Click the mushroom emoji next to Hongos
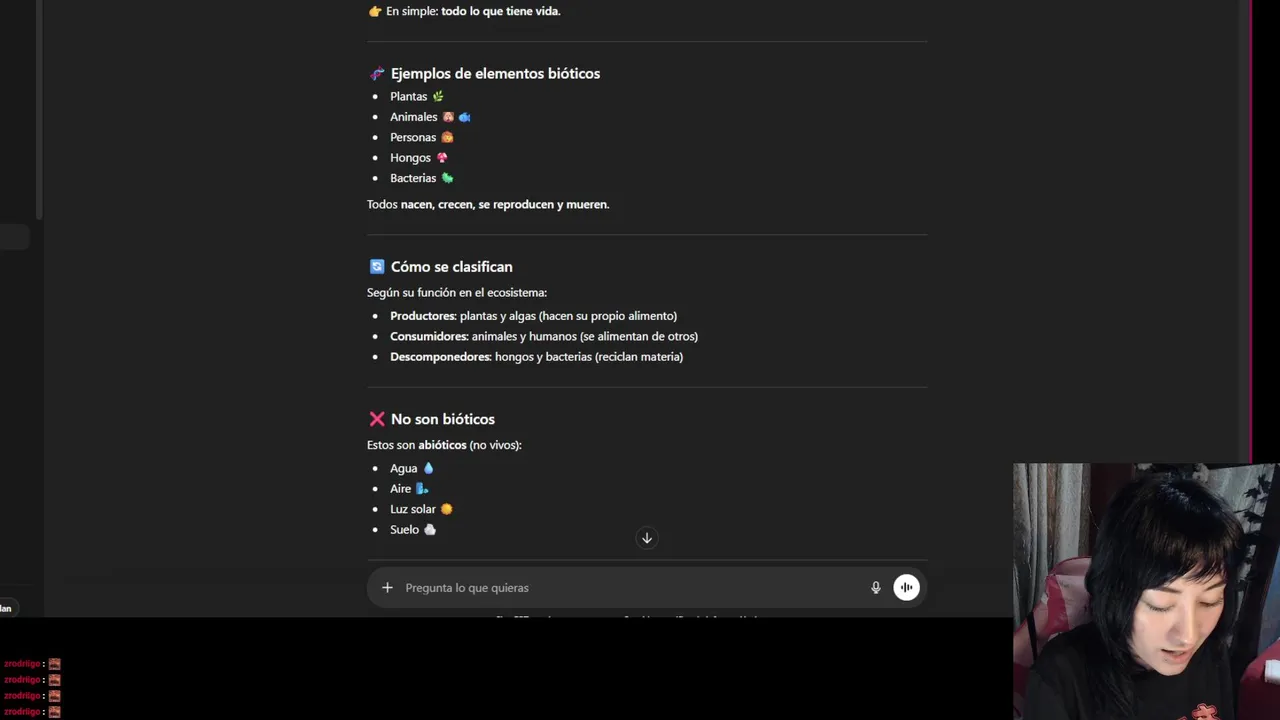Image resolution: width=1280 pixels, height=720 pixels. pos(442,158)
